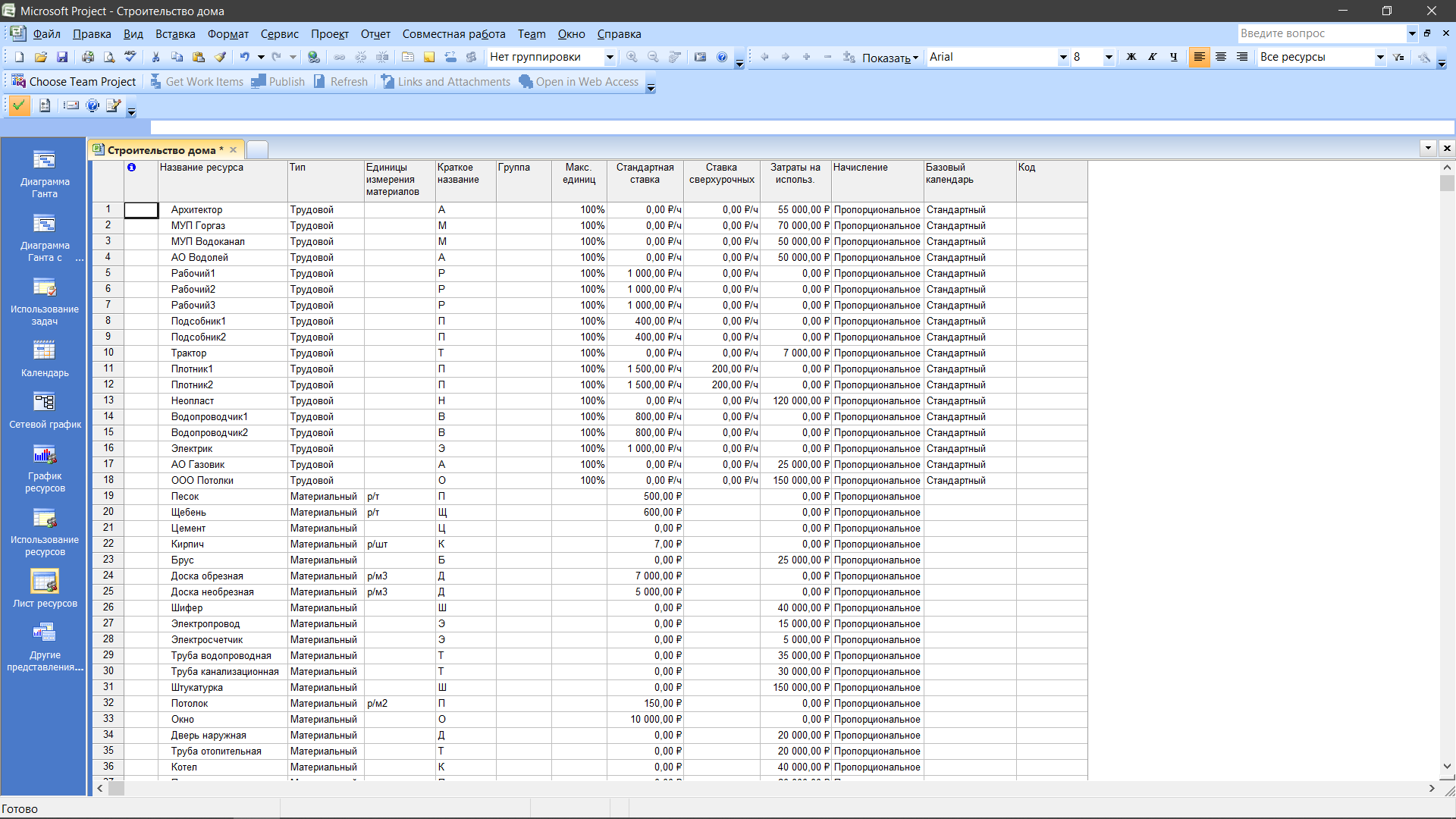Click the Print icon

coord(88,57)
